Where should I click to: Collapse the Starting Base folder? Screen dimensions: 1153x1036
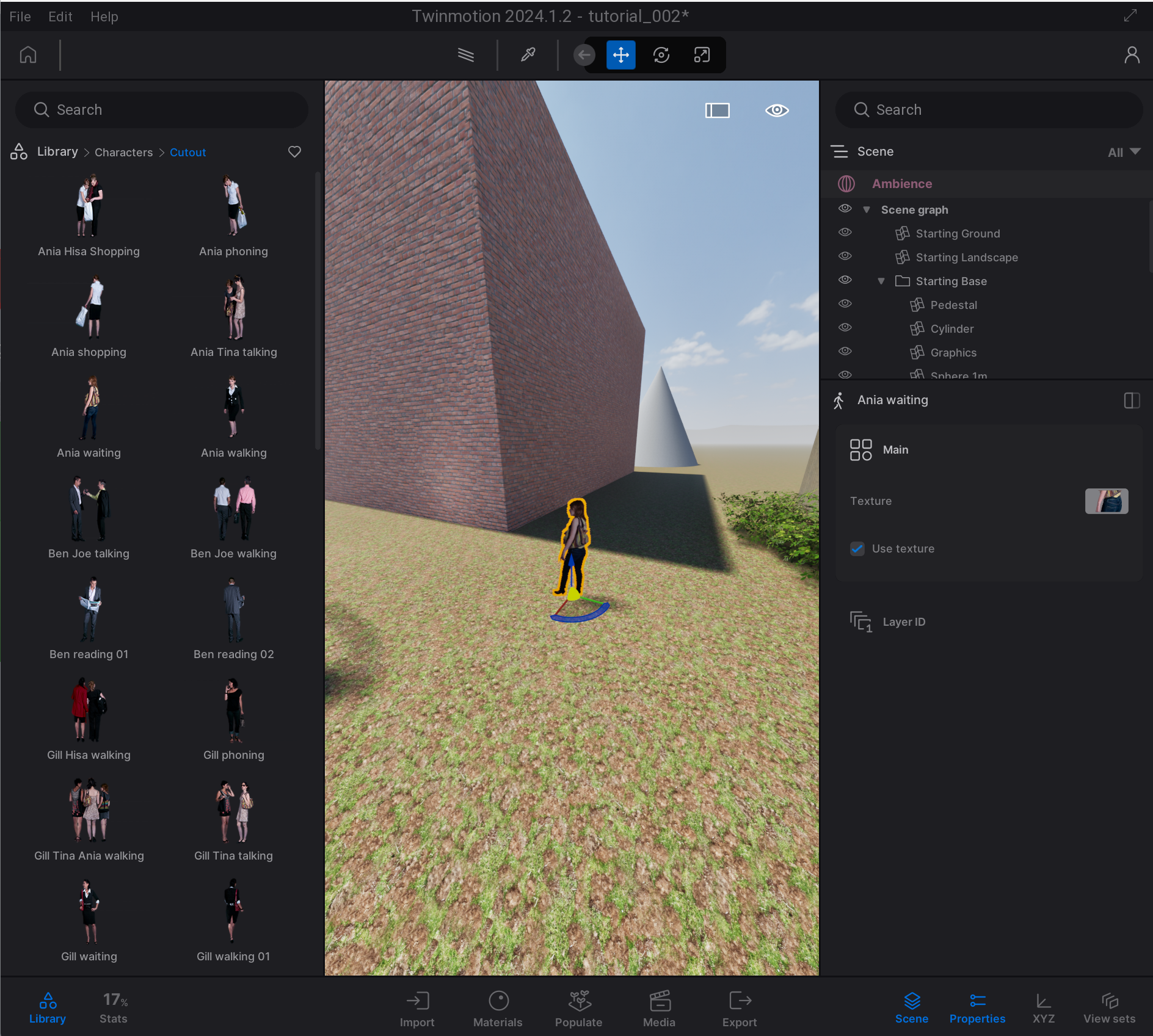(x=881, y=281)
